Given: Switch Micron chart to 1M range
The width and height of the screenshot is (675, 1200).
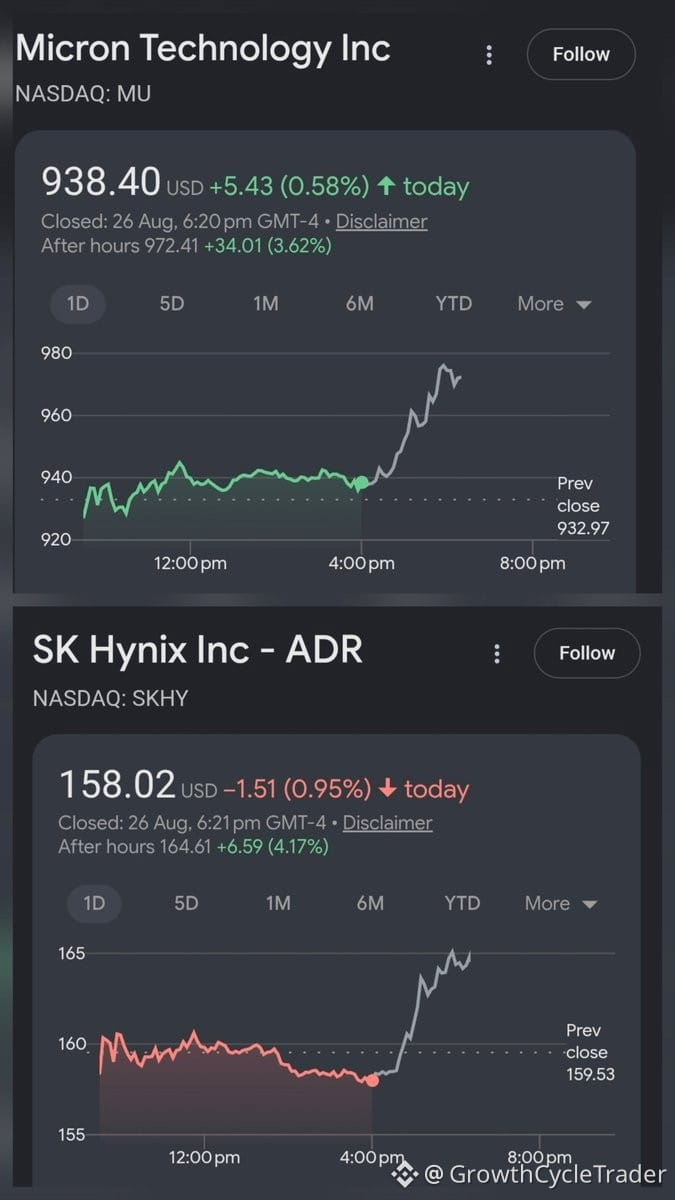Looking at the screenshot, I should (x=266, y=304).
